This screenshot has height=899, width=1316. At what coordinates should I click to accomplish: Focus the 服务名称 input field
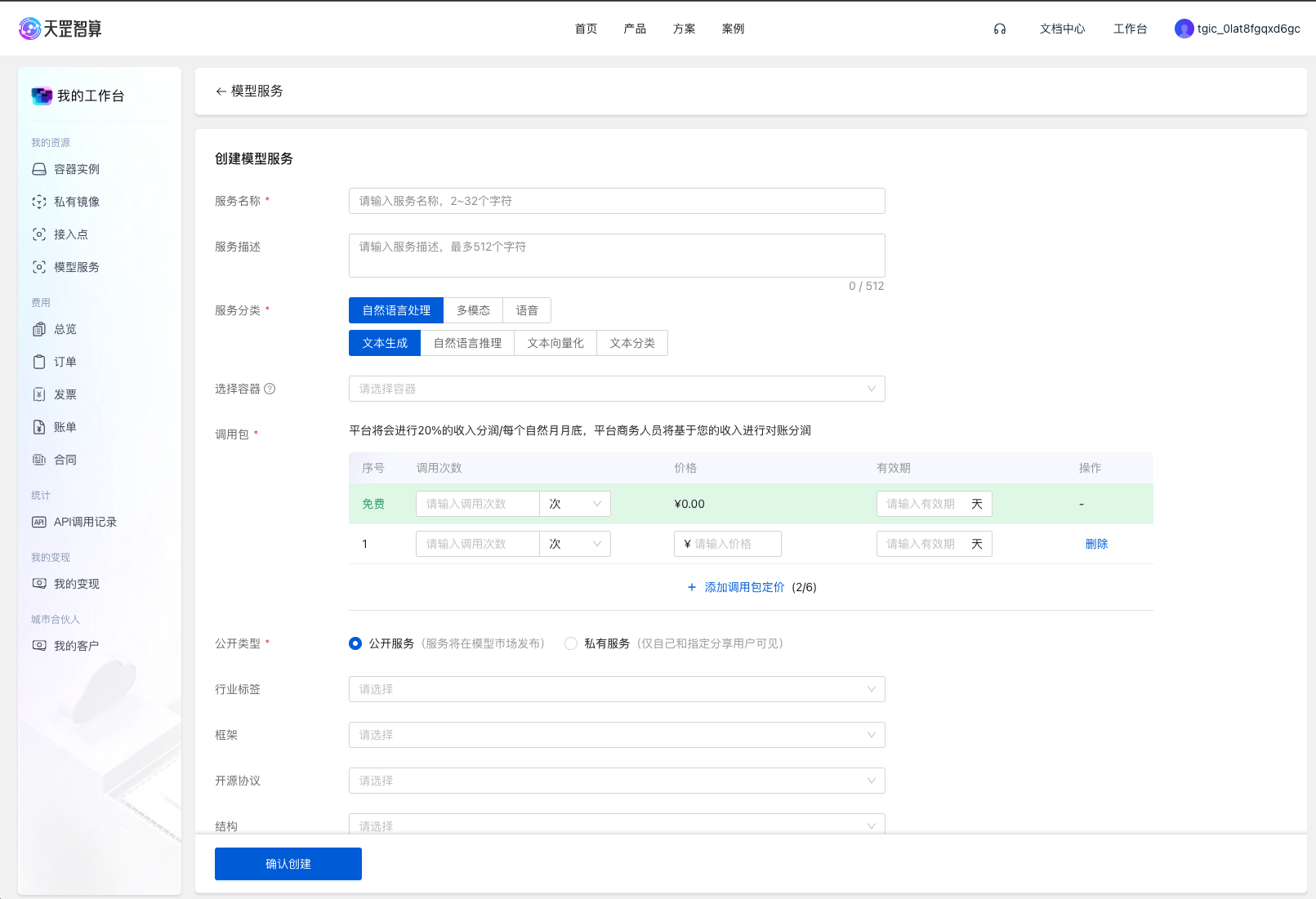click(x=617, y=201)
